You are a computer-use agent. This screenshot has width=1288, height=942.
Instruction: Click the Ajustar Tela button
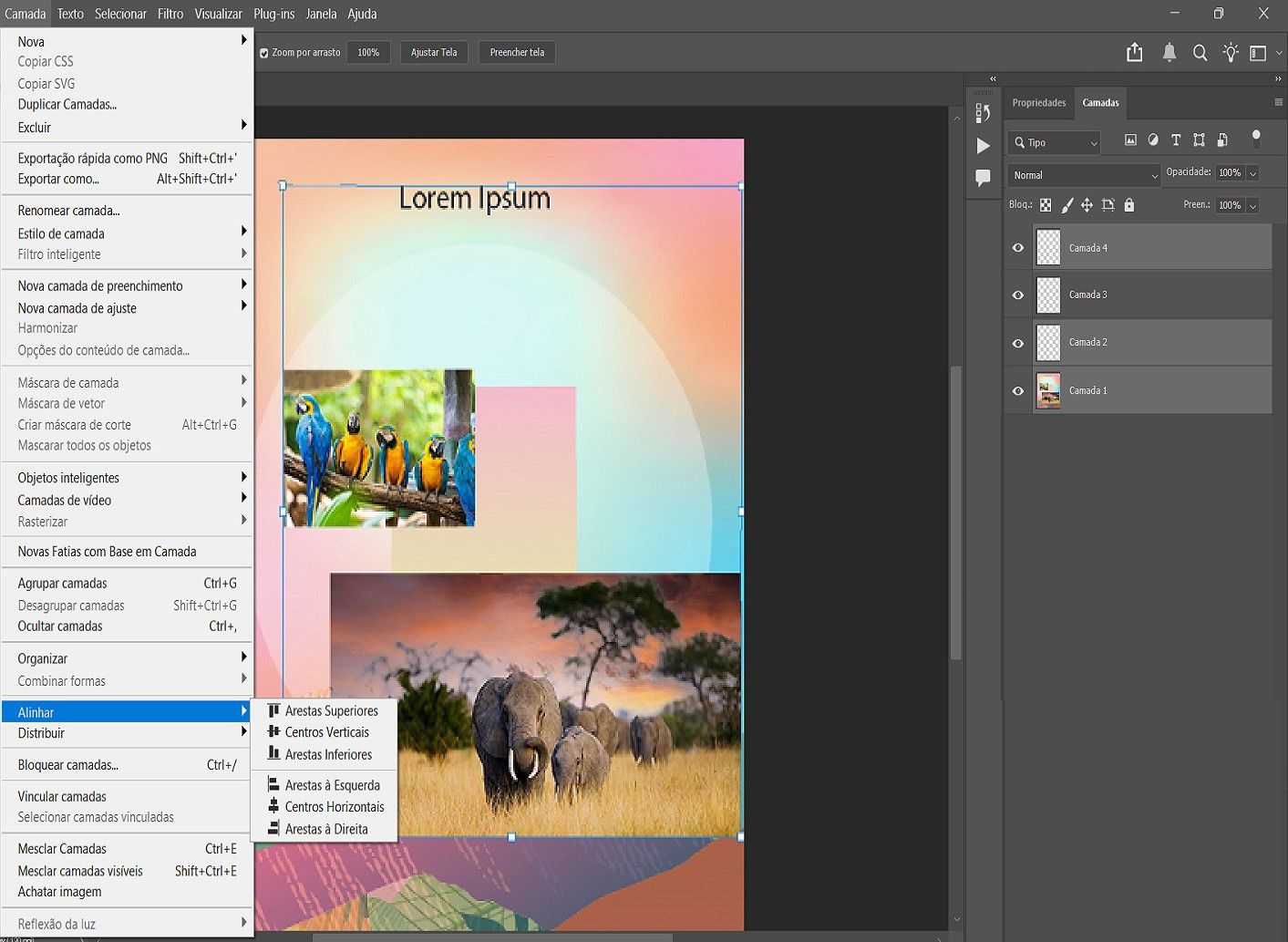tap(434, 53)
